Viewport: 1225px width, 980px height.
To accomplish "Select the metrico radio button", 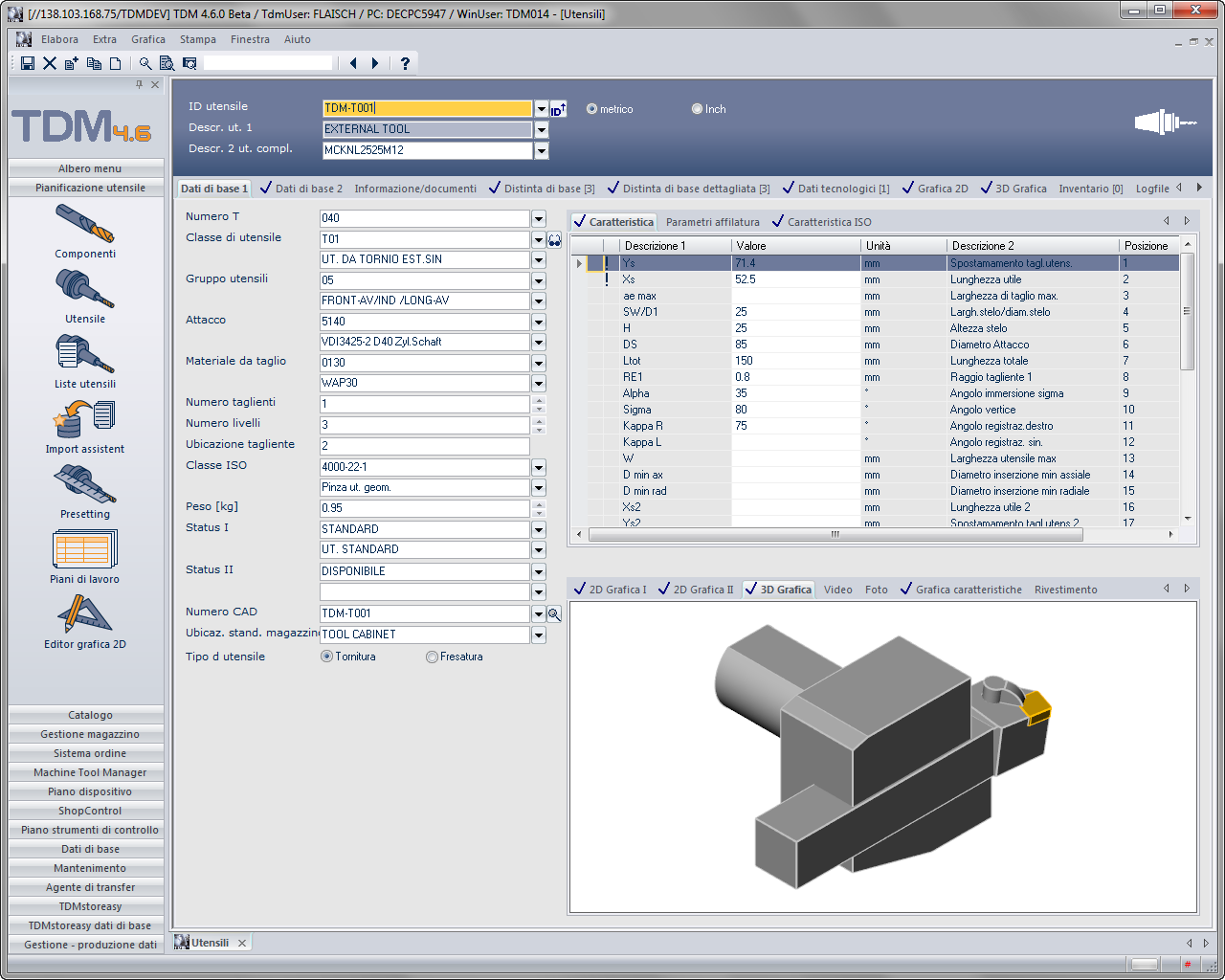I will (x=591, y=109).
